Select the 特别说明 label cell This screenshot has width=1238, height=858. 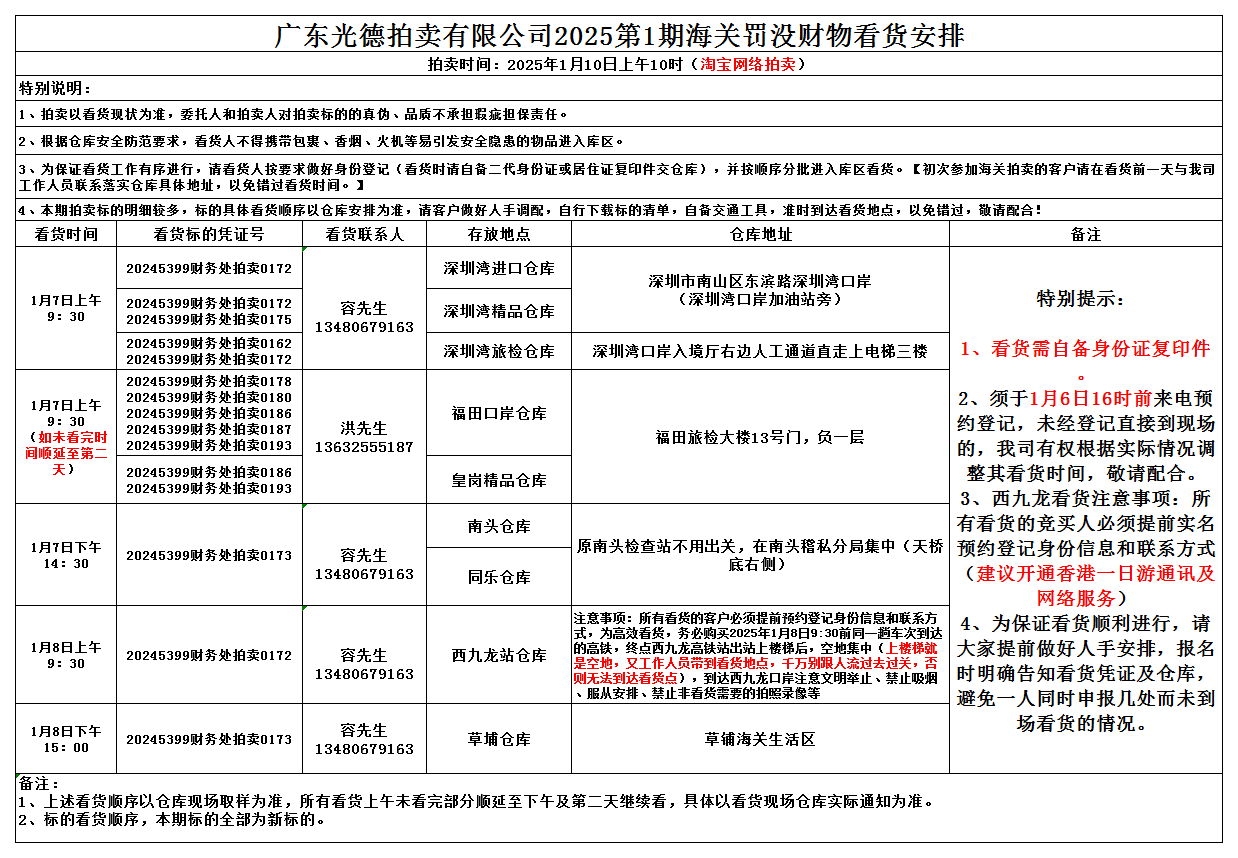pyautogui.click(x=619, y=88)
